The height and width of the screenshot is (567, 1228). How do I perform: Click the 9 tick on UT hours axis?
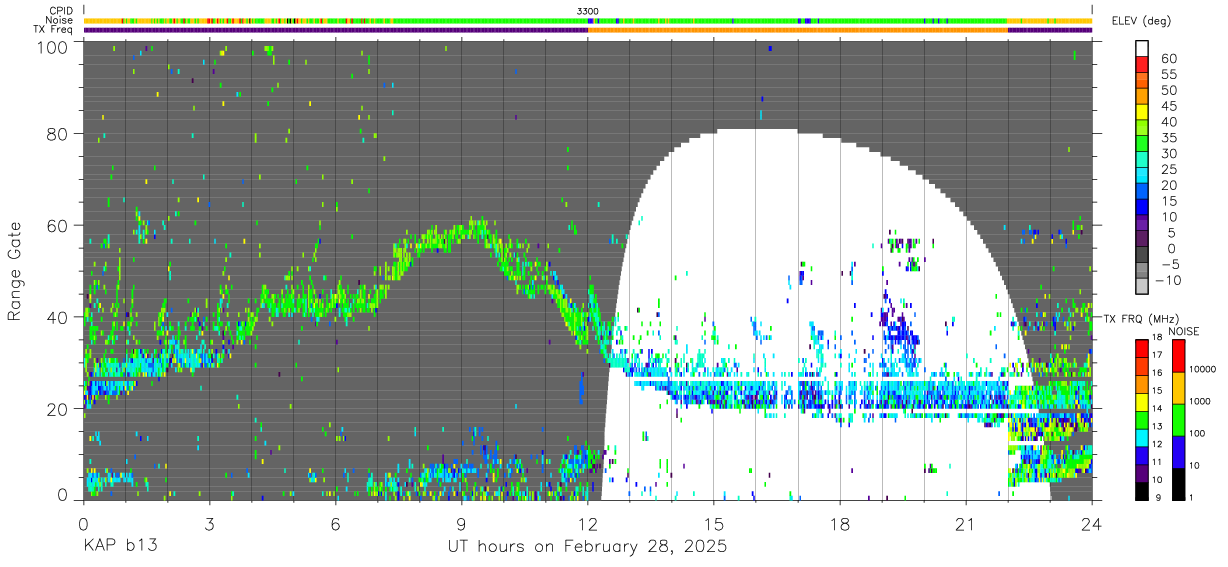461,522
